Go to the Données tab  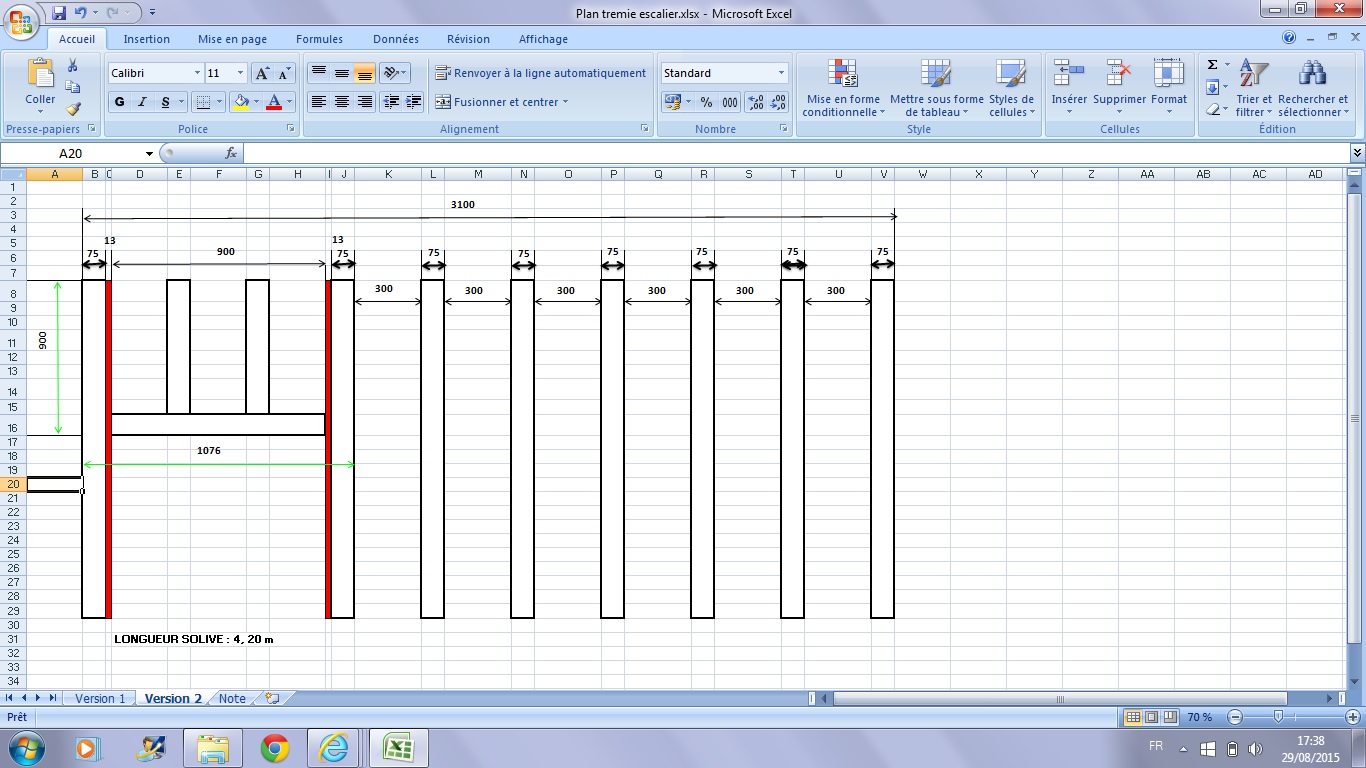[x=396, y=39]
